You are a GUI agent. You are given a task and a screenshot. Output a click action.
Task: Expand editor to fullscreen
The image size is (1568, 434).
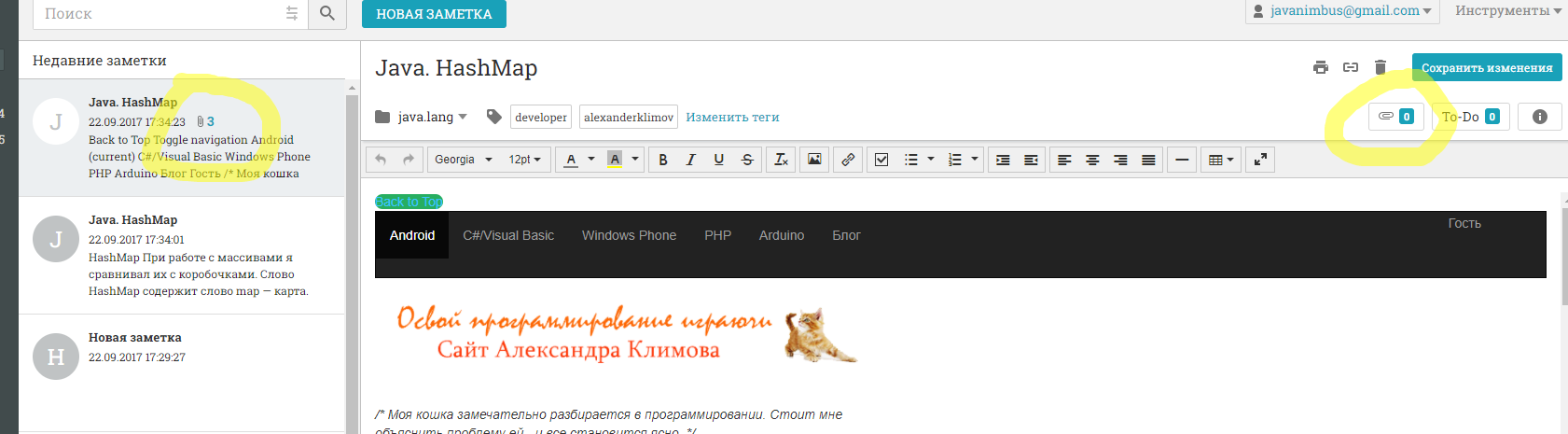[1260, 160]
